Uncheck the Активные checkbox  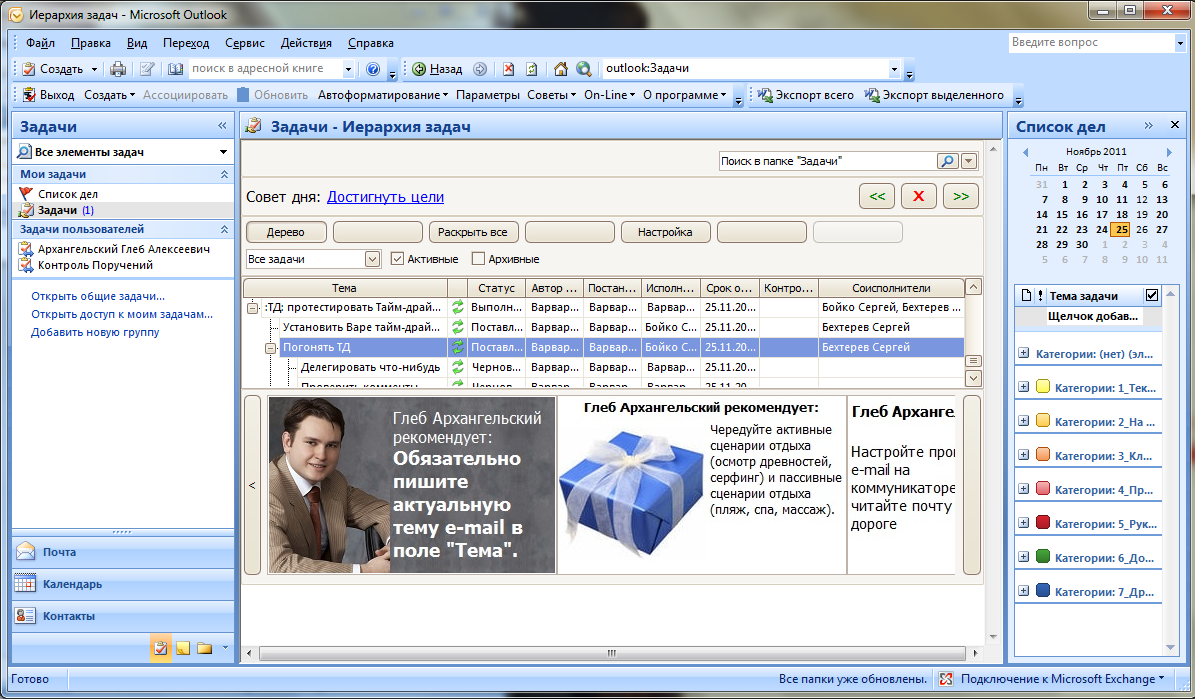tap(397, 259)
